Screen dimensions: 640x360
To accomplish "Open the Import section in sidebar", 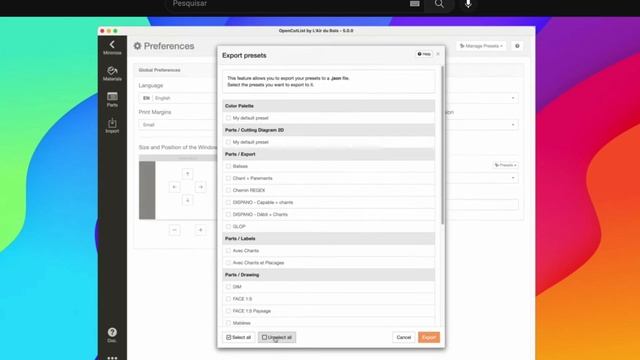I will (112, 125).
